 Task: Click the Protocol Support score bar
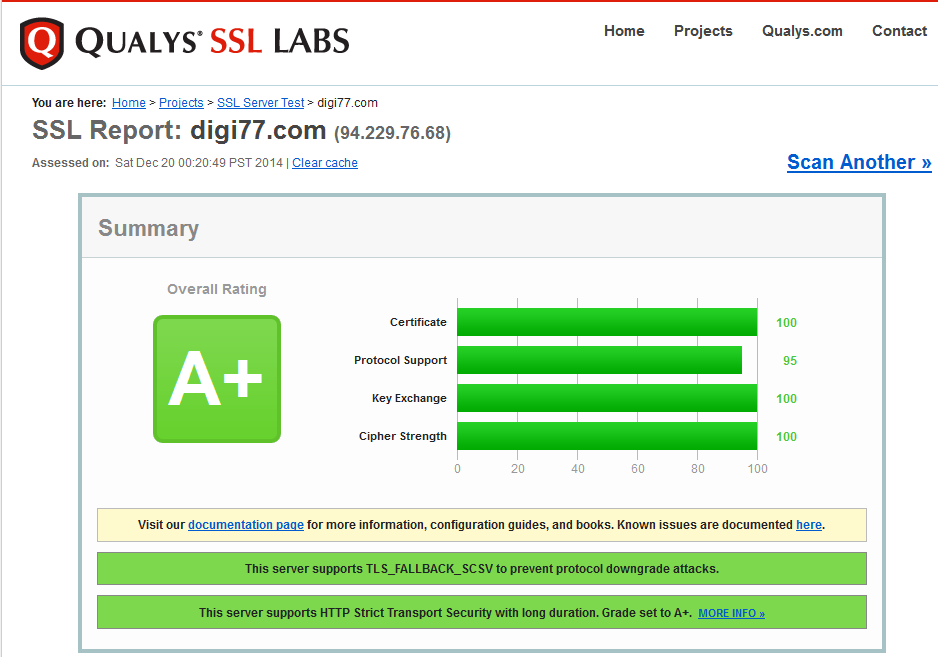pyautogui.click(x=599, y=360)
